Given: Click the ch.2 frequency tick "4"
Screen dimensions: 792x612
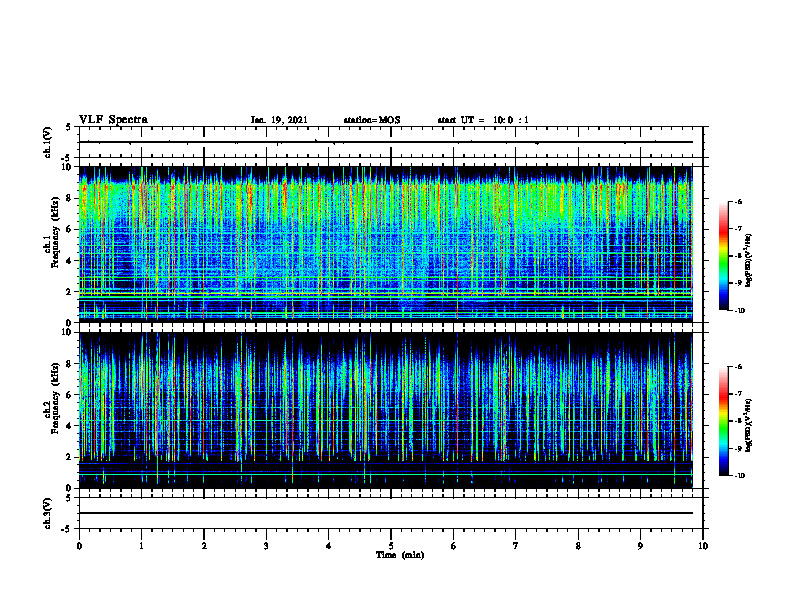Looking at the screenshot, I should tap(70, 426).
